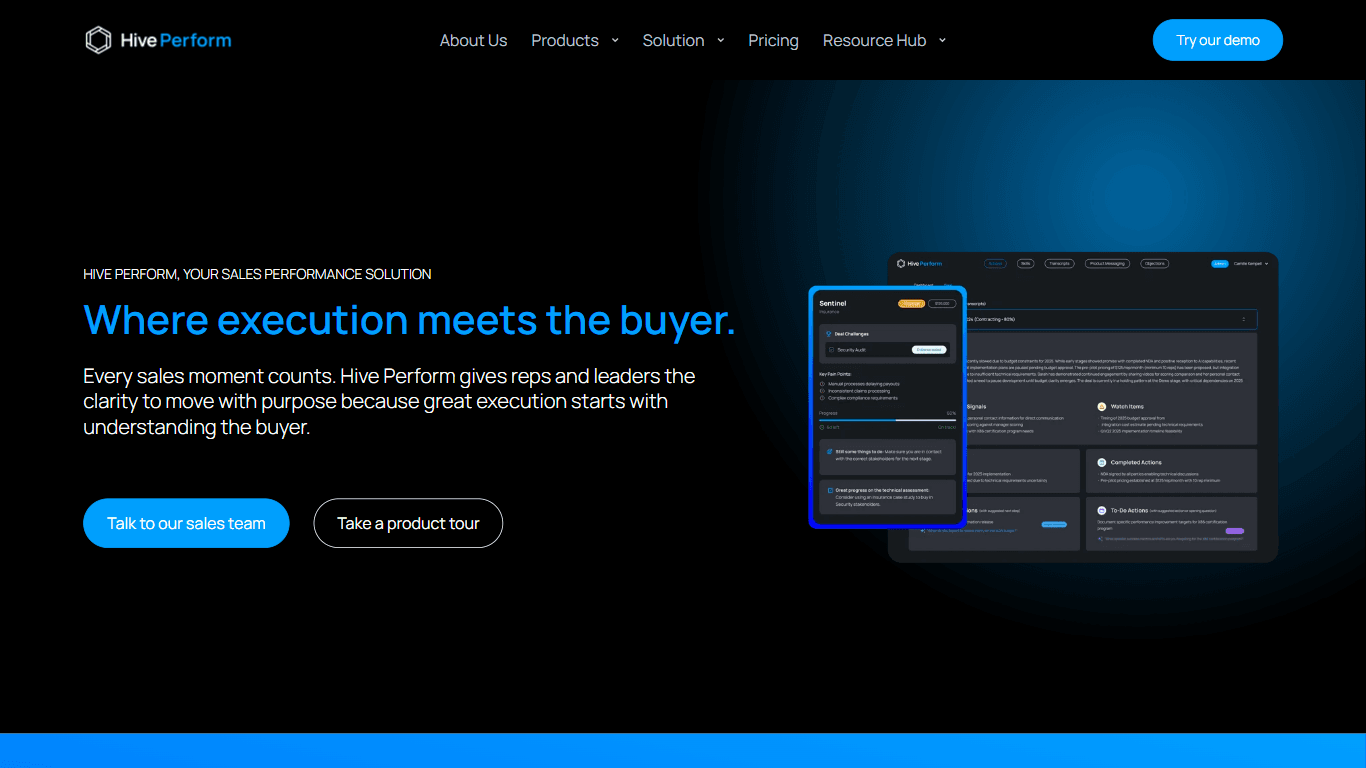Open the Camille user dropdown in preview

point(1251,264)
